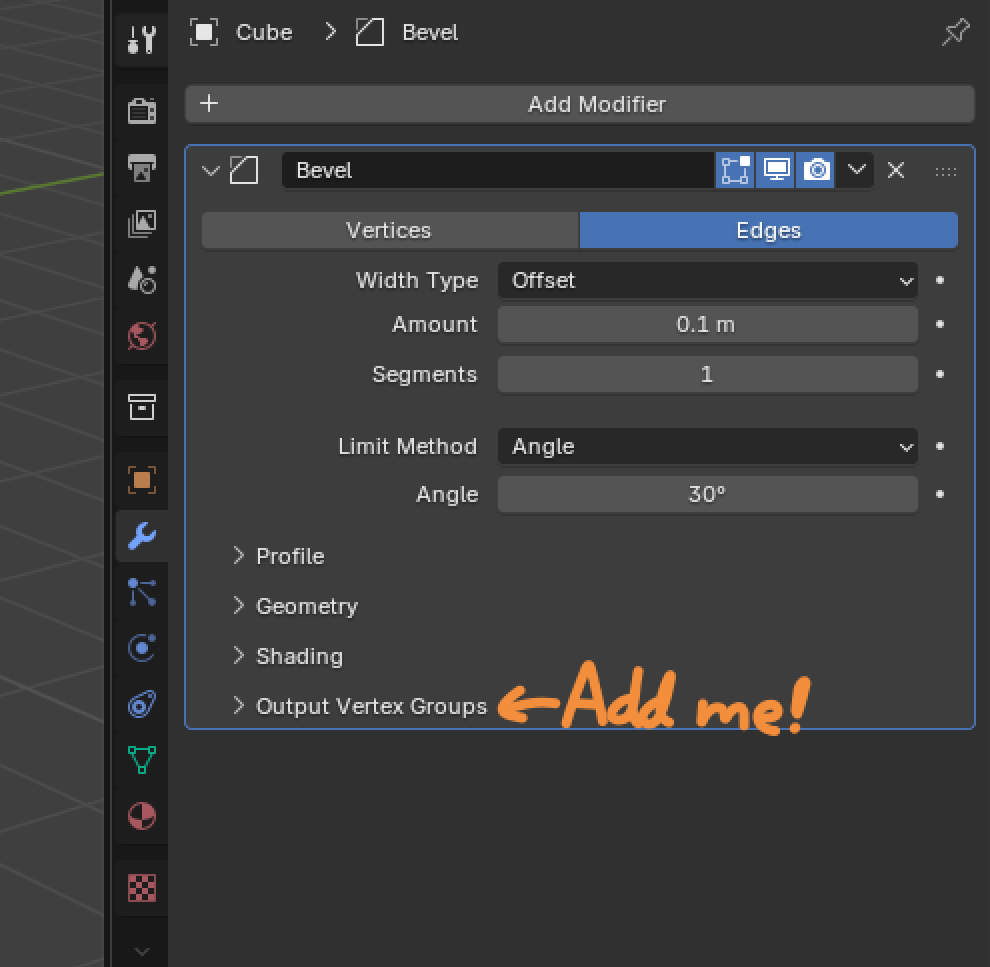
Task: Toggle Bevel modifier viewport display
Action: tap(775, 170)
